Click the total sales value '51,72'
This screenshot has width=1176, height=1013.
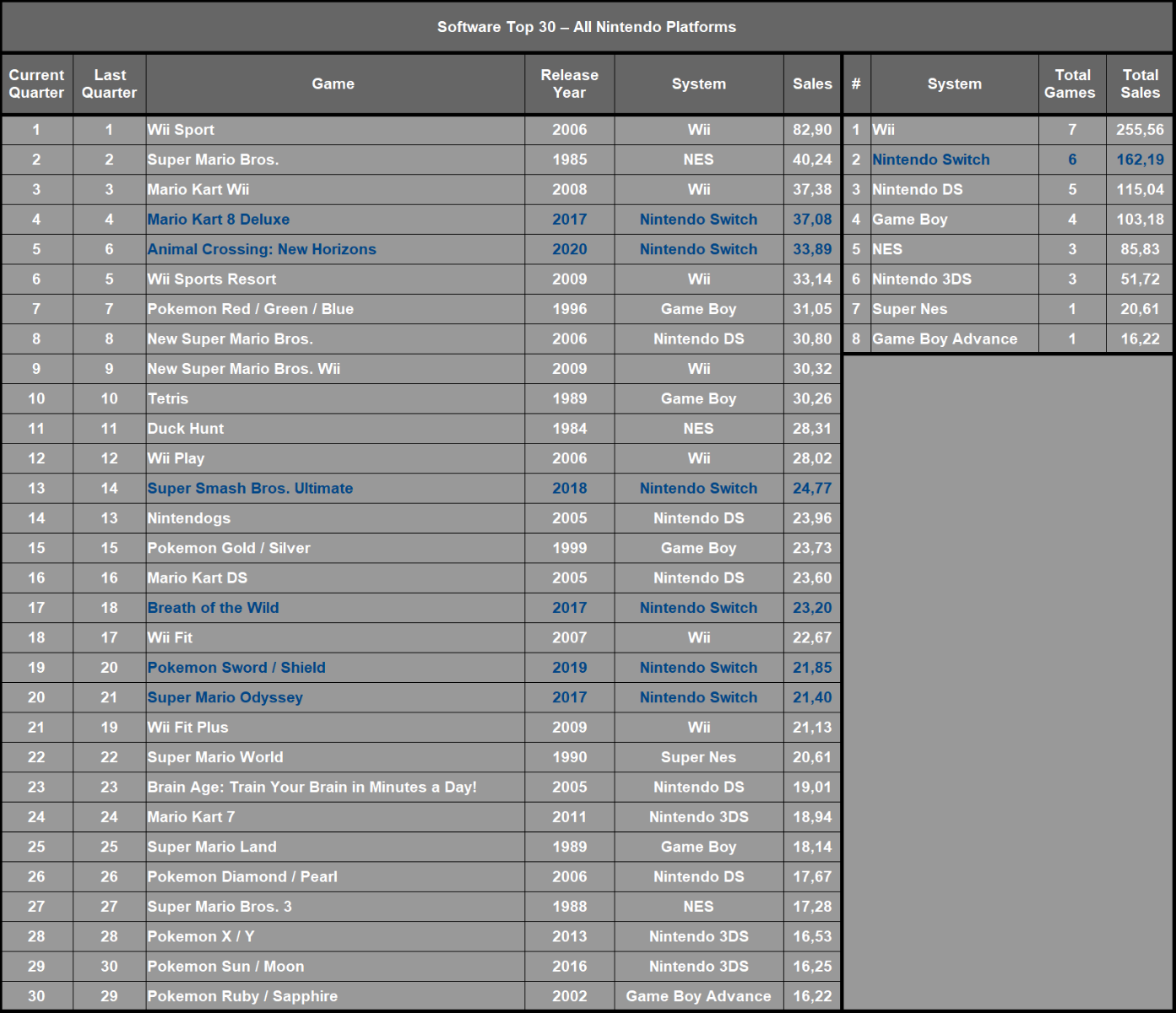coord(1140,279)
